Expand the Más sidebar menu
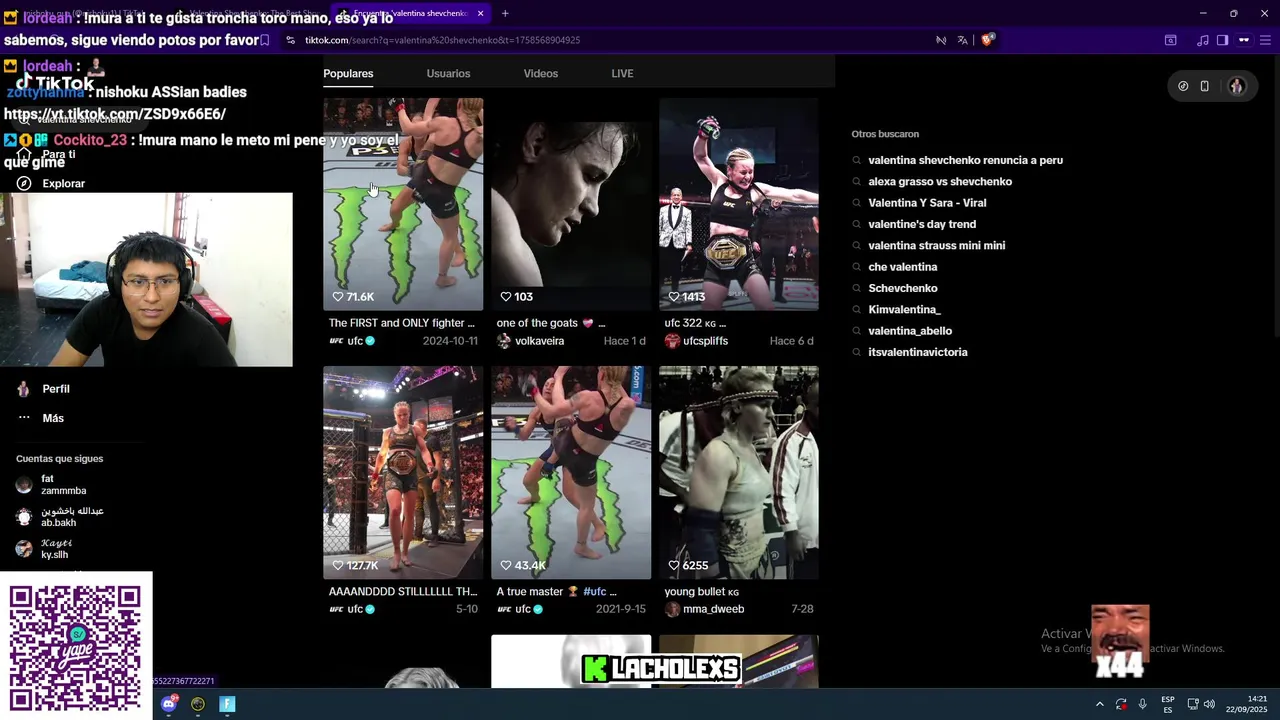1280x720 pixels. click(x=41, y=418)
